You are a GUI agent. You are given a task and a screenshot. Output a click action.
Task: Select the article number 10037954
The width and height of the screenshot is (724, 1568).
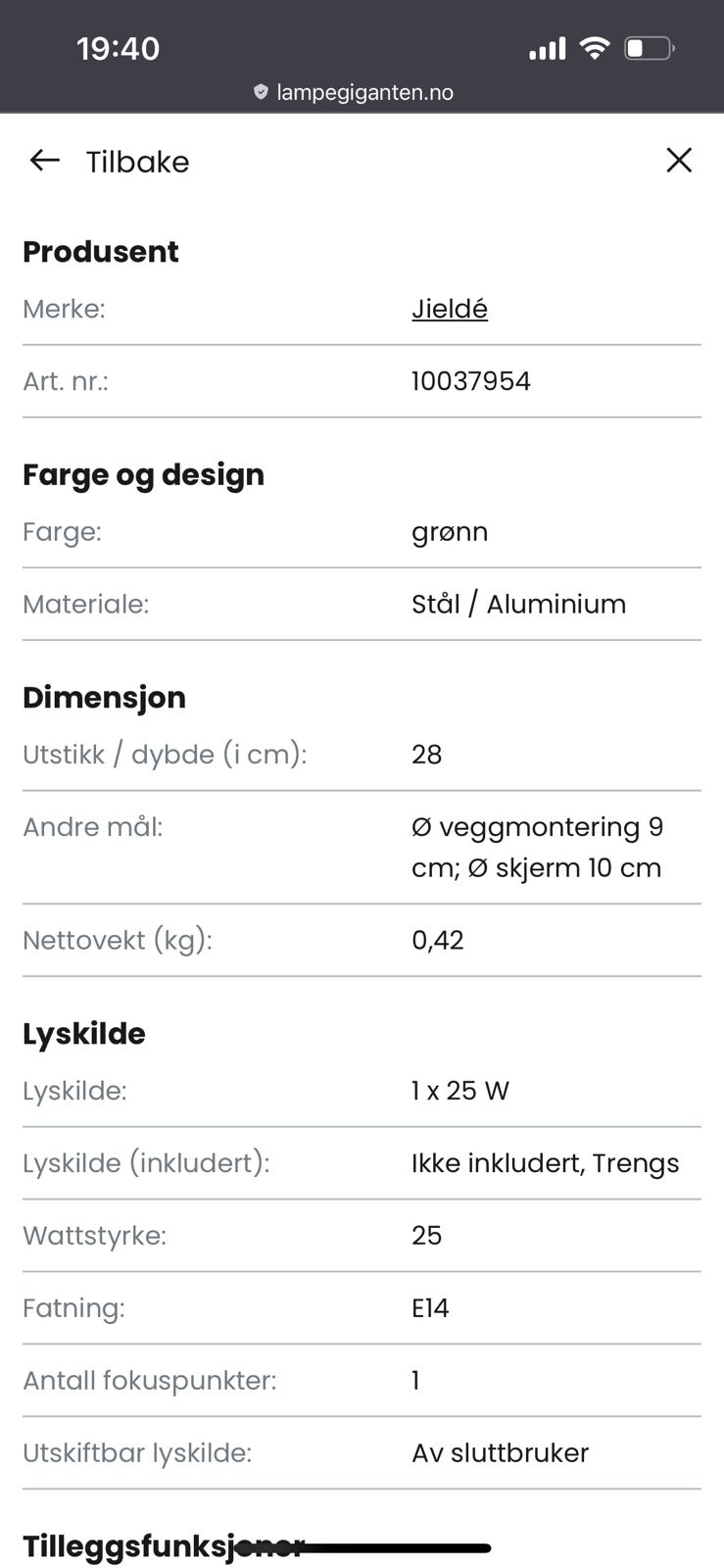[x=470, y=381]
